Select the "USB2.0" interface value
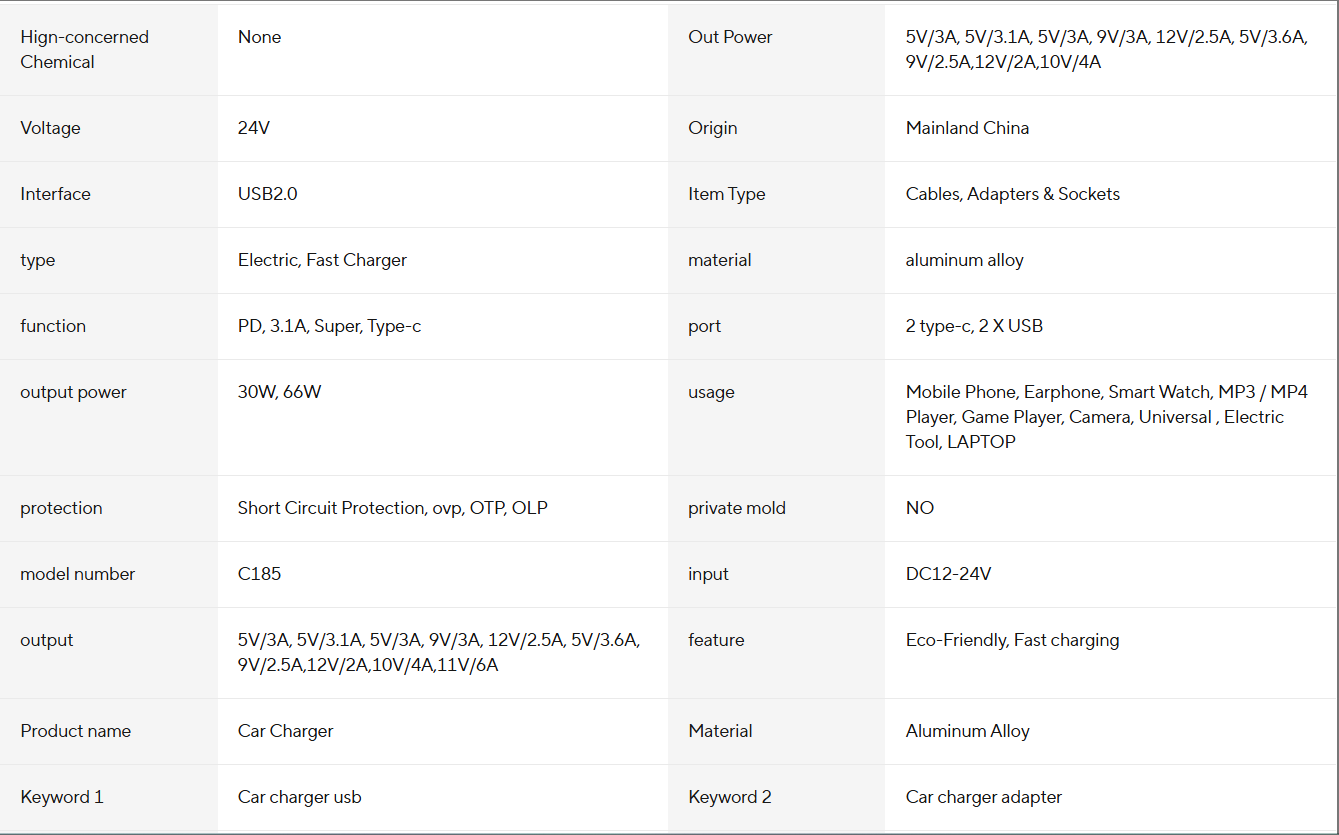 267,194
